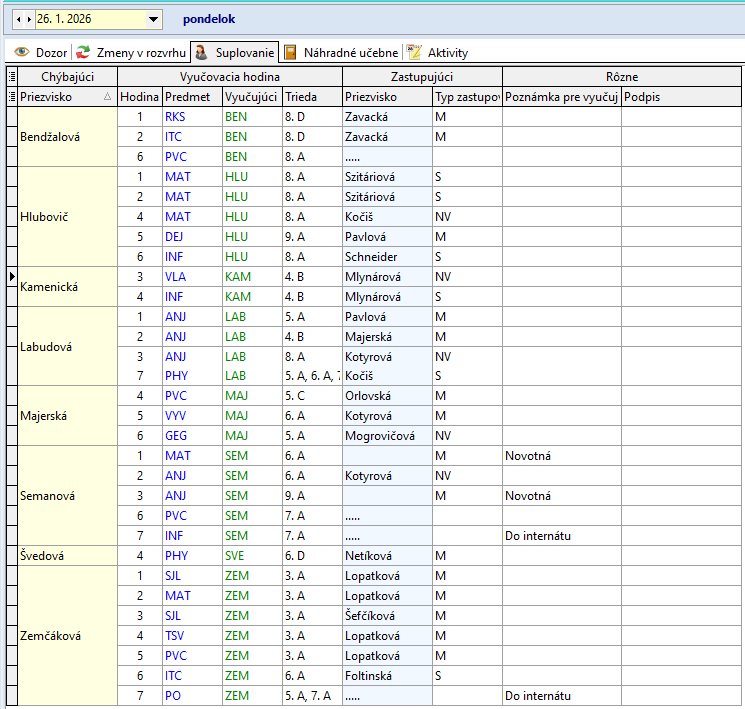Click the grid icon left of Priezvisko header
Screen dimensions: 745x709
tap(11, 97)
